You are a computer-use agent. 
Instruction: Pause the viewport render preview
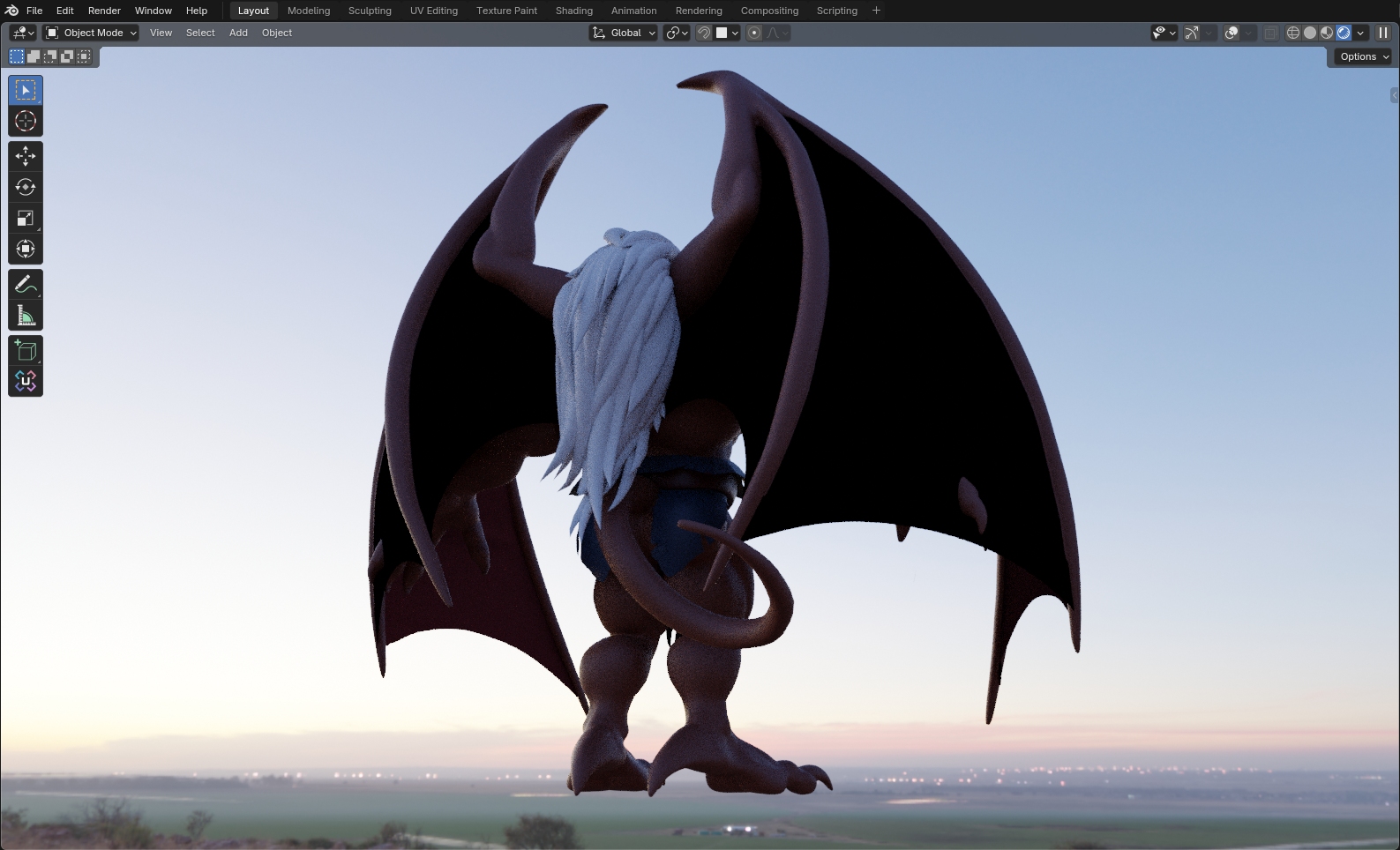1383,33
